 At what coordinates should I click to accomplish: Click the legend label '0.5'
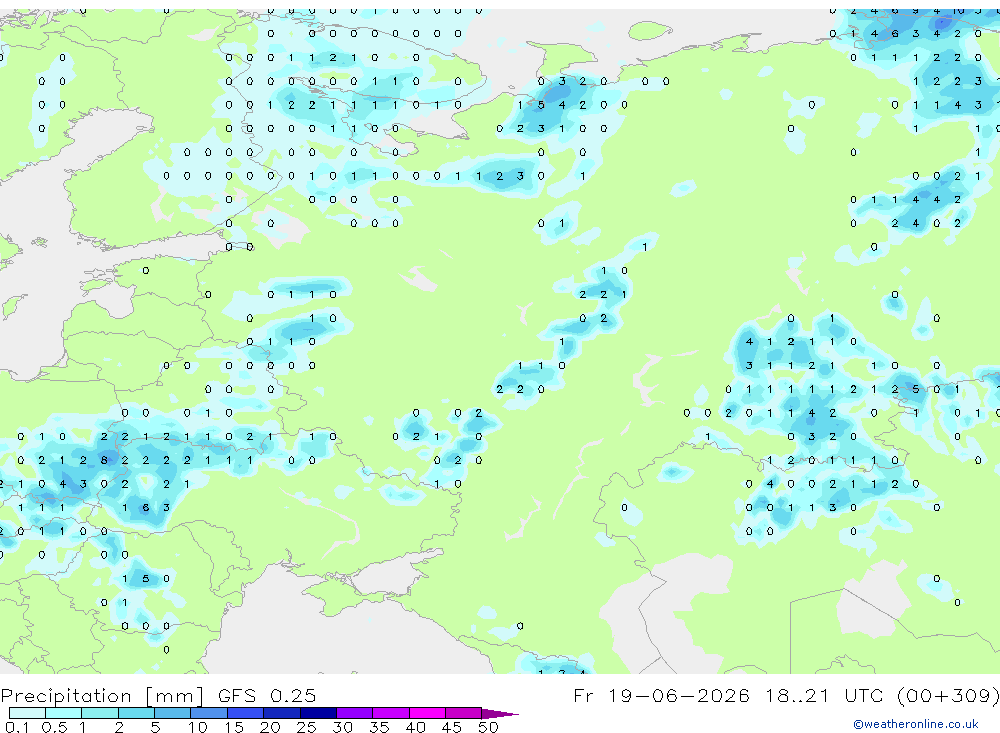[x=54, y=727]
